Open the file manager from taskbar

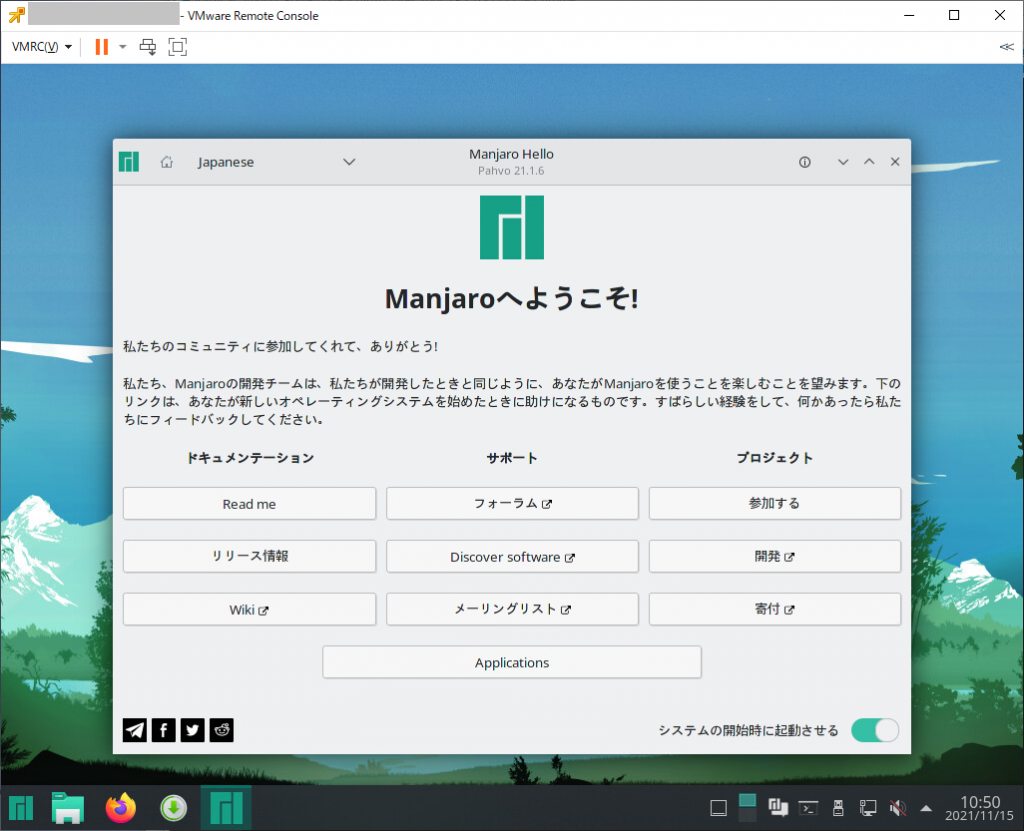click(x=68, y=809)
